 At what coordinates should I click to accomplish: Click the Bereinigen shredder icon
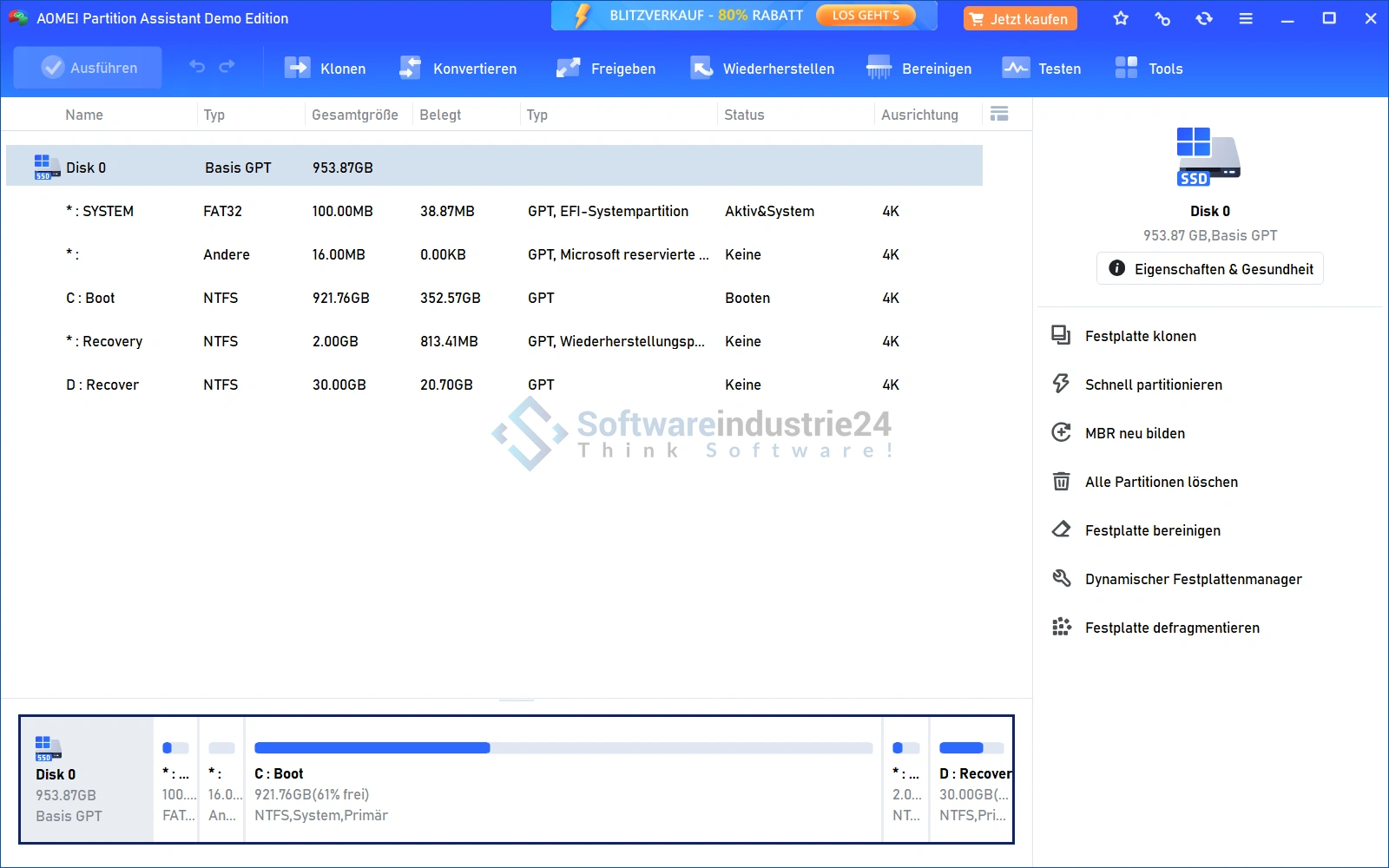coord(879,68)
